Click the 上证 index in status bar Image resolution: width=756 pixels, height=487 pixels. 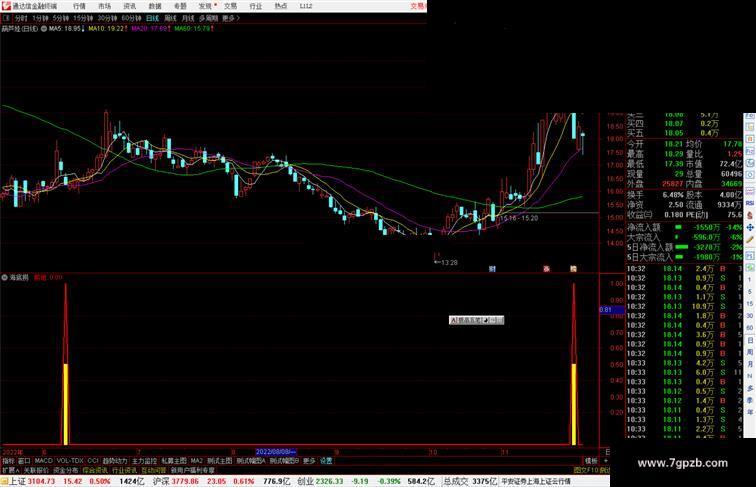coord(18,481)
